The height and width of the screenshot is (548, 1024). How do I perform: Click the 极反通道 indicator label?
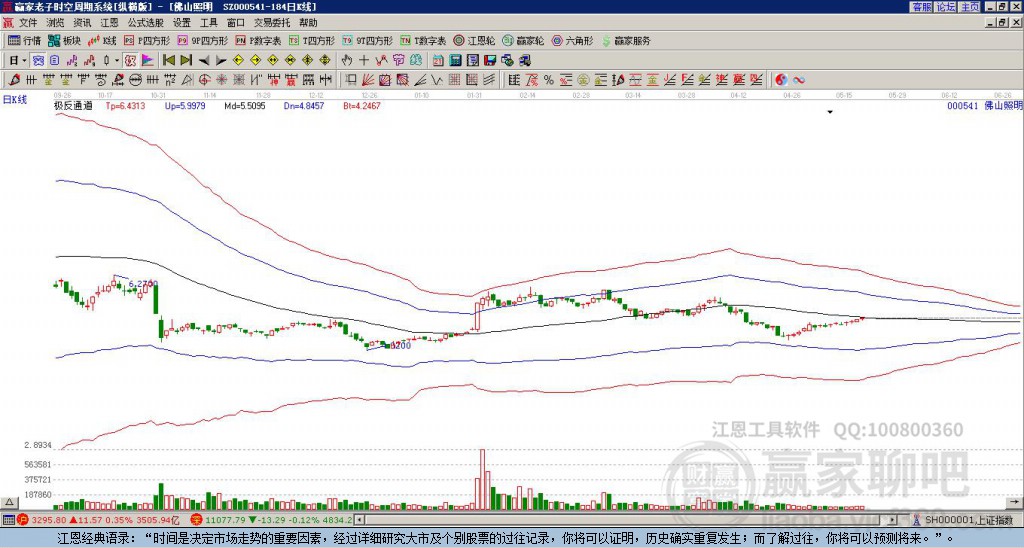(73, 106)
